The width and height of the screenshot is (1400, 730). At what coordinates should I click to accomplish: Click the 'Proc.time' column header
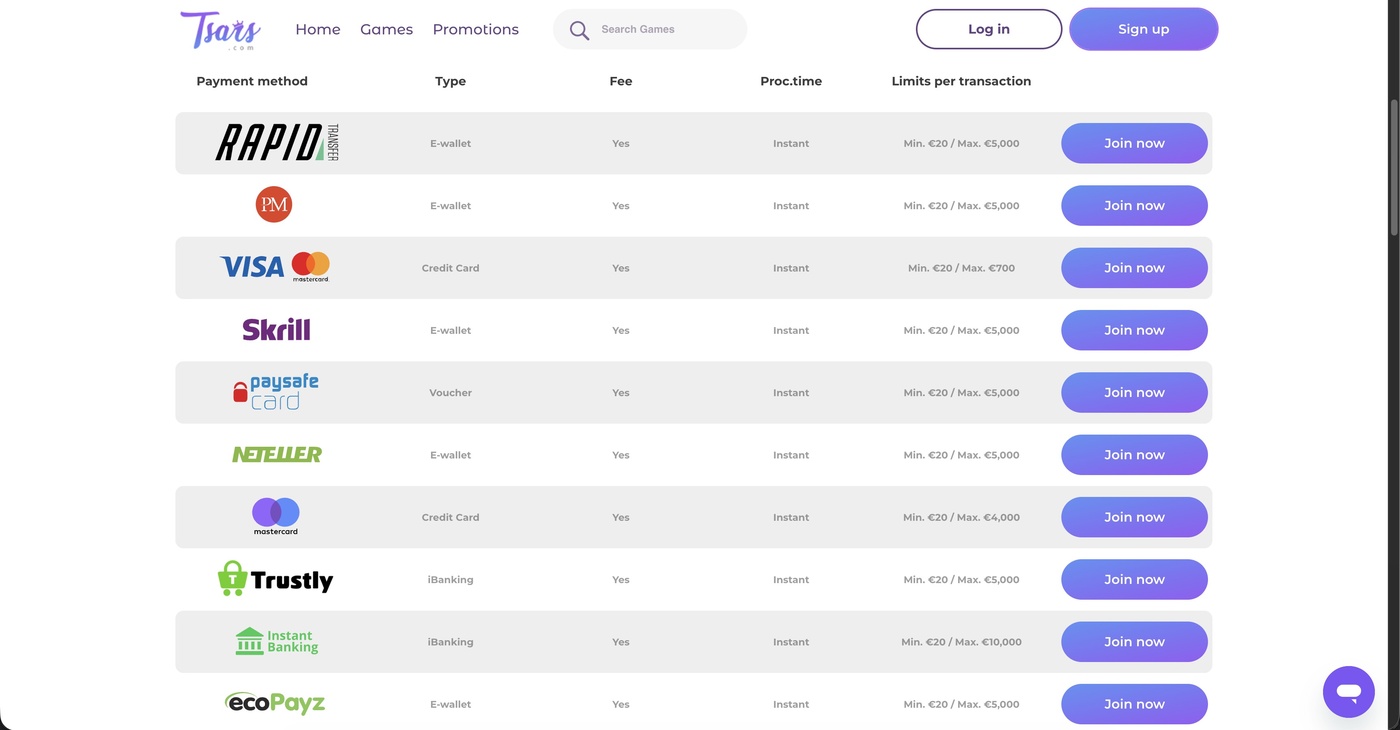(x=791, y=81)
